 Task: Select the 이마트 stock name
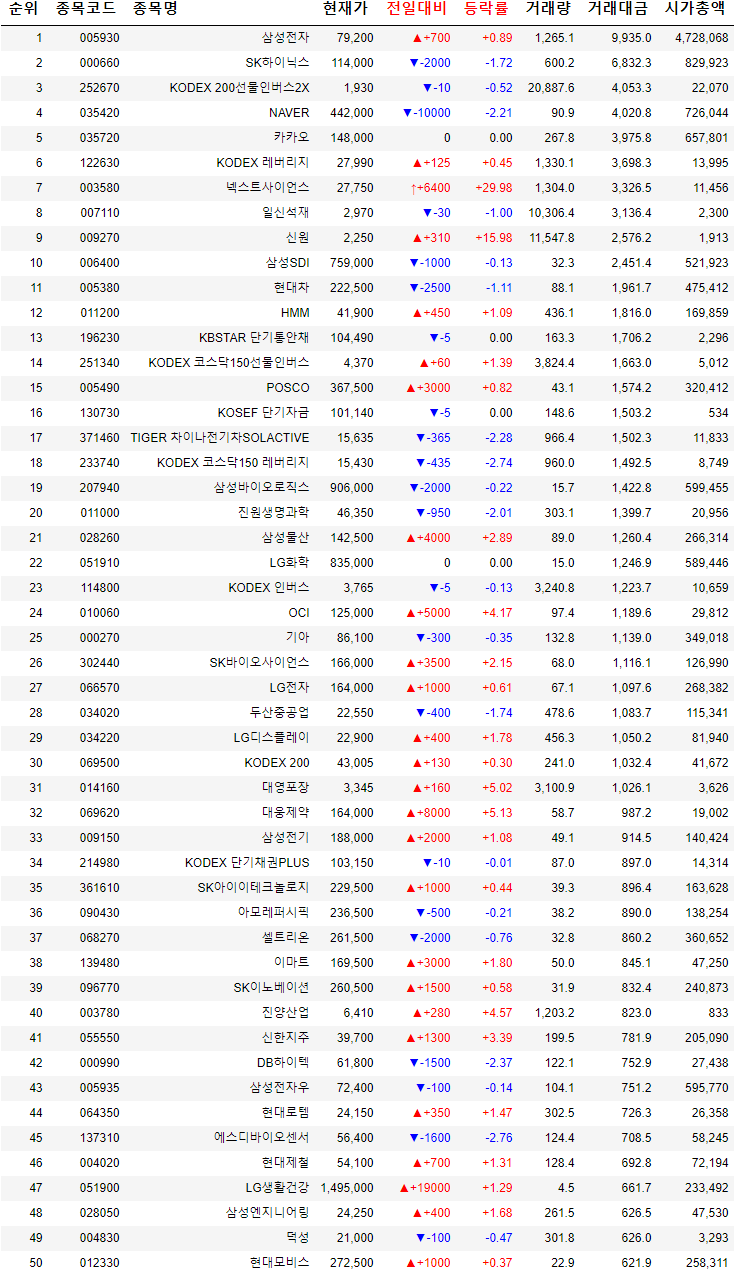pos(292,963)
